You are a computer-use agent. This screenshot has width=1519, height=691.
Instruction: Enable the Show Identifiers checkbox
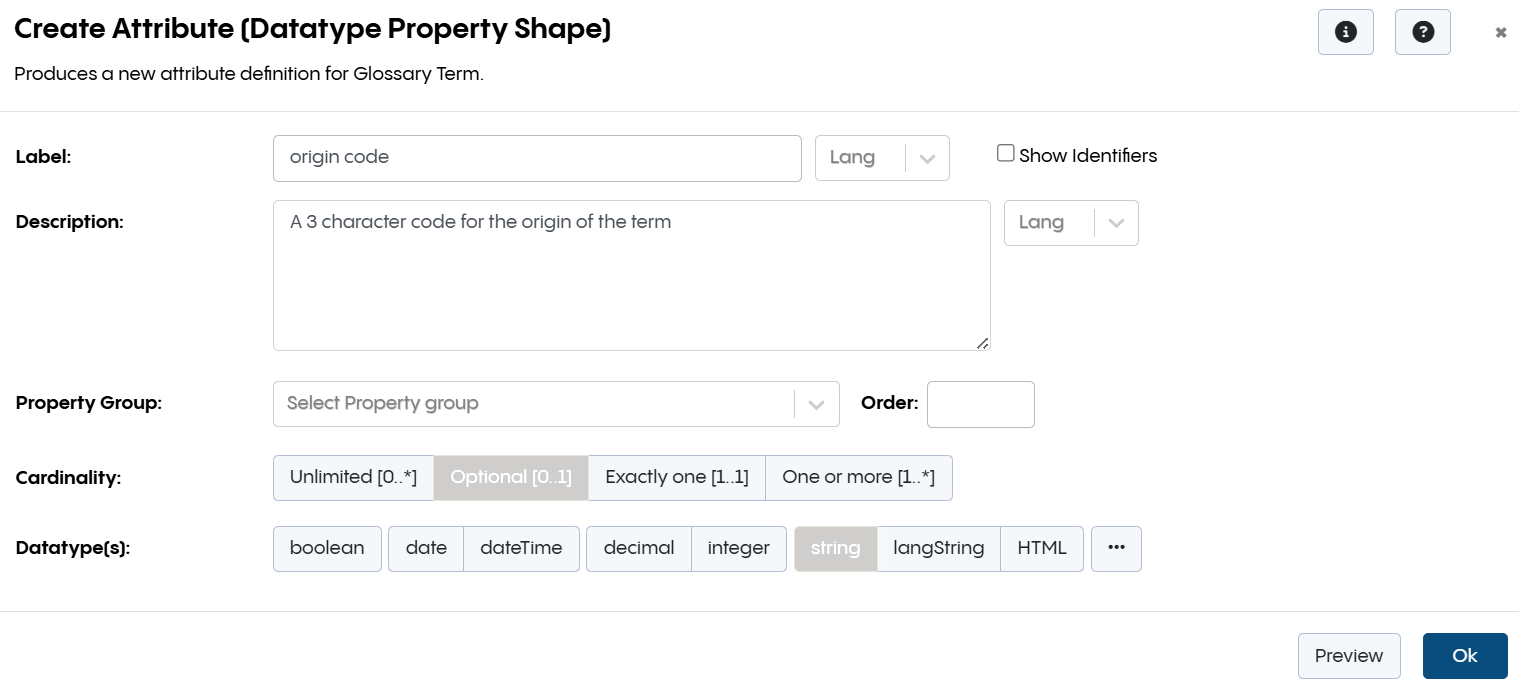[x=1005, y=152]
